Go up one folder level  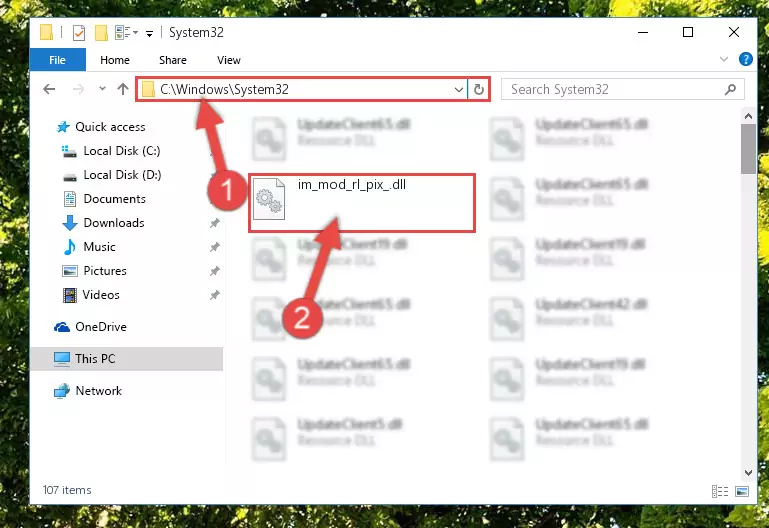click(123, 89)
